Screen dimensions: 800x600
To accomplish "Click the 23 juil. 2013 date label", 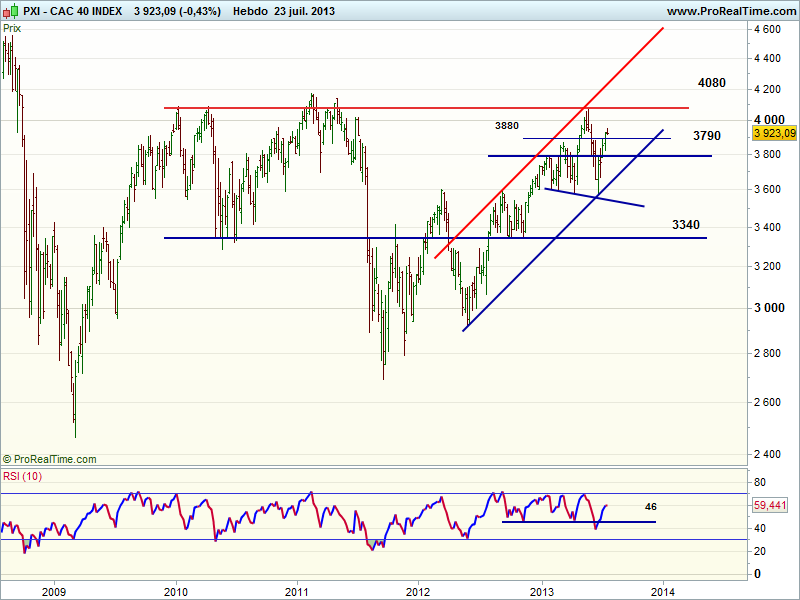I will pyautogui.click(x=305, y=11).
